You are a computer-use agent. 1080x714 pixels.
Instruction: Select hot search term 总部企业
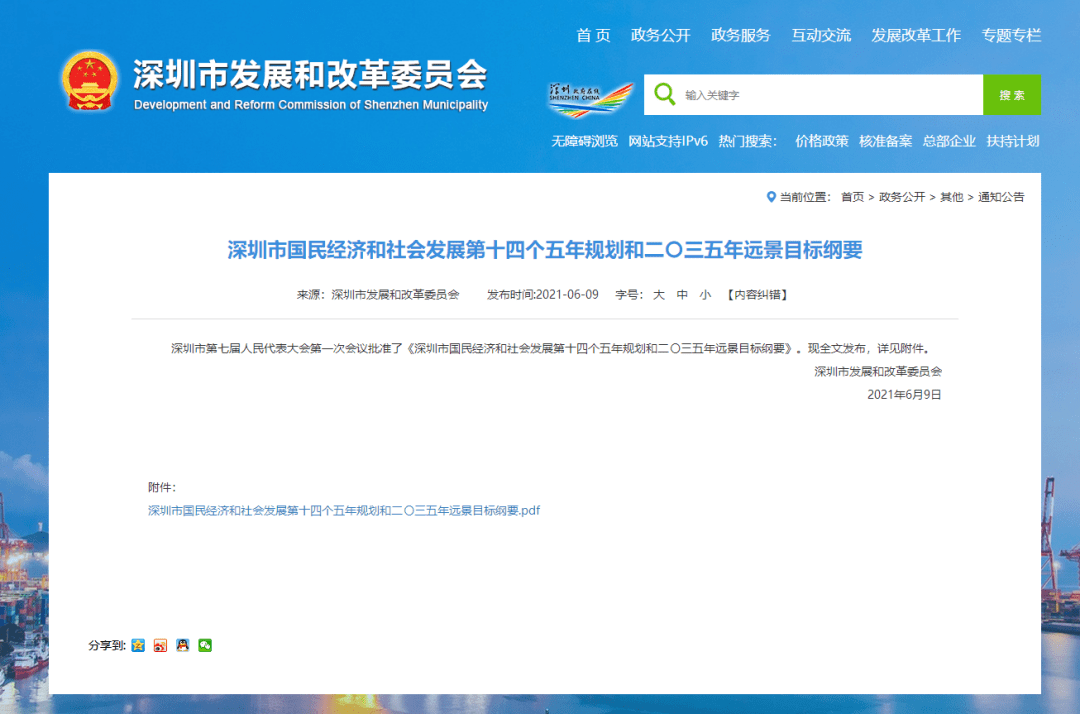(949, 141)
